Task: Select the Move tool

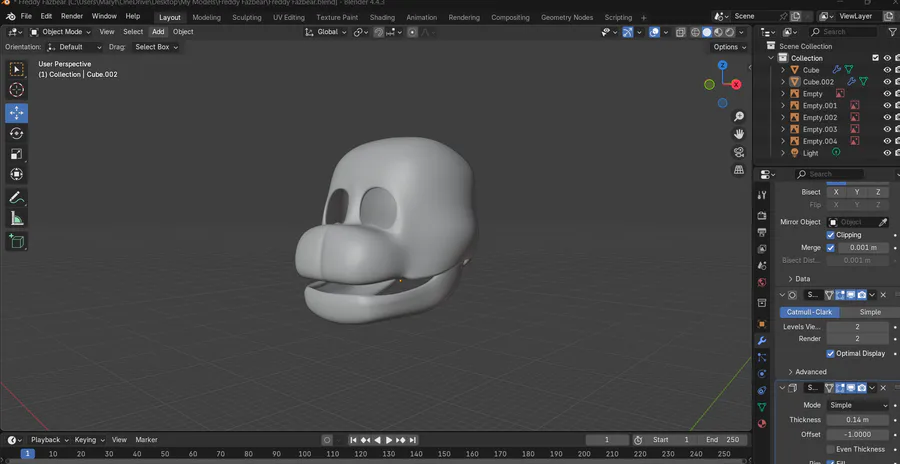Action: pyautogui.click(x=17, y=113)
